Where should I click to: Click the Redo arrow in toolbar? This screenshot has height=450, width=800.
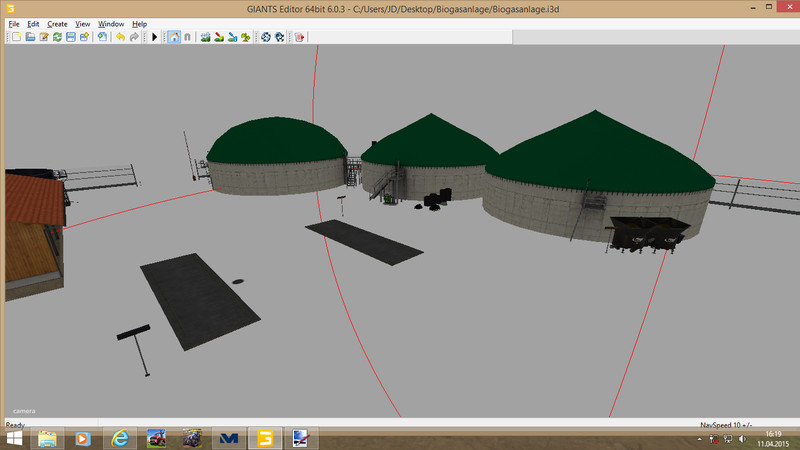click(x=134, y=37)
